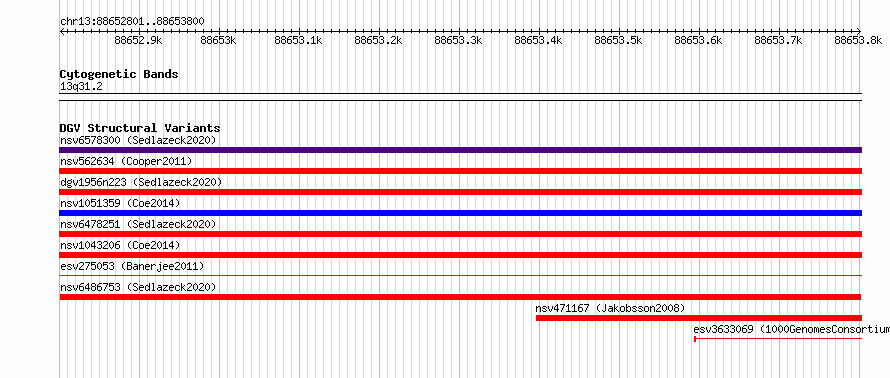The width and height of the screenshot is (890, 378).
Task: Click the nsv6578300 (Sedlazeck2020) variant label
Action: [138, 140]
